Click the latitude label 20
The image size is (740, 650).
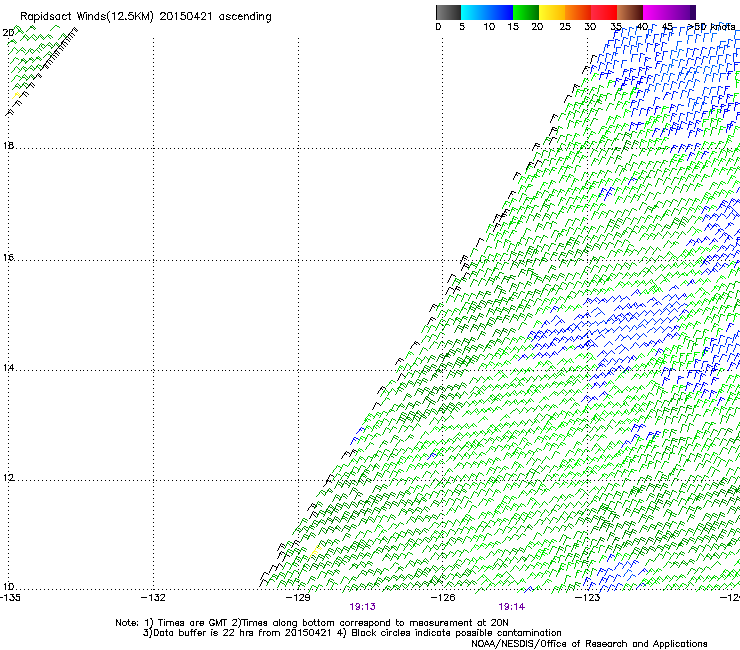tap(8, 33)
